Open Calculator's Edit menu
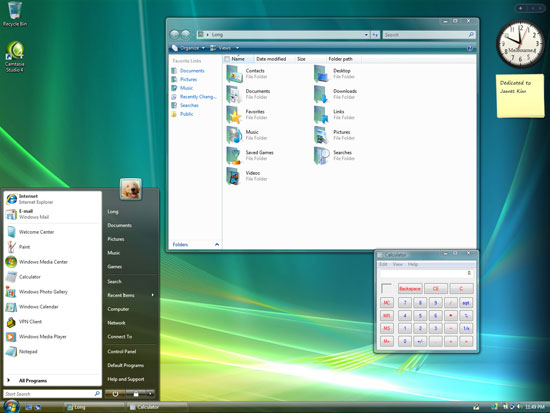The width and height of the screenshot is (550, 413). 383,264
